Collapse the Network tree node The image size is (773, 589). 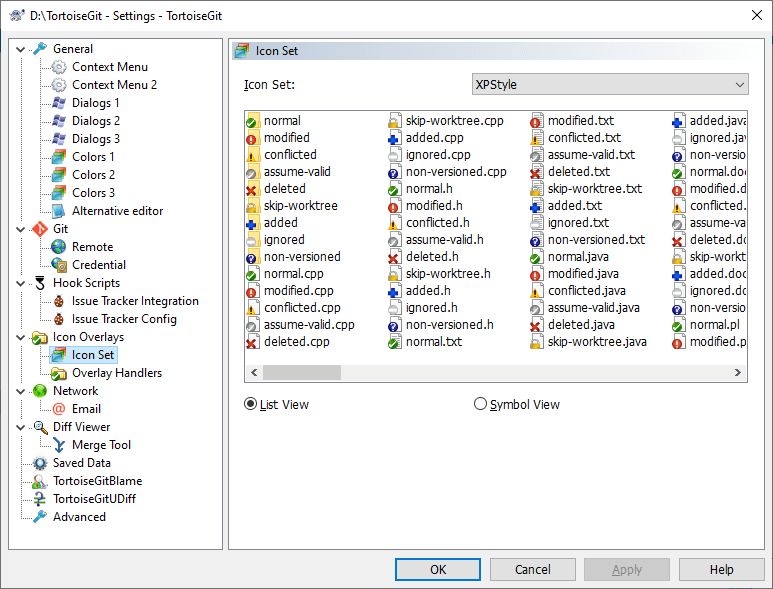tap(21, 391)
